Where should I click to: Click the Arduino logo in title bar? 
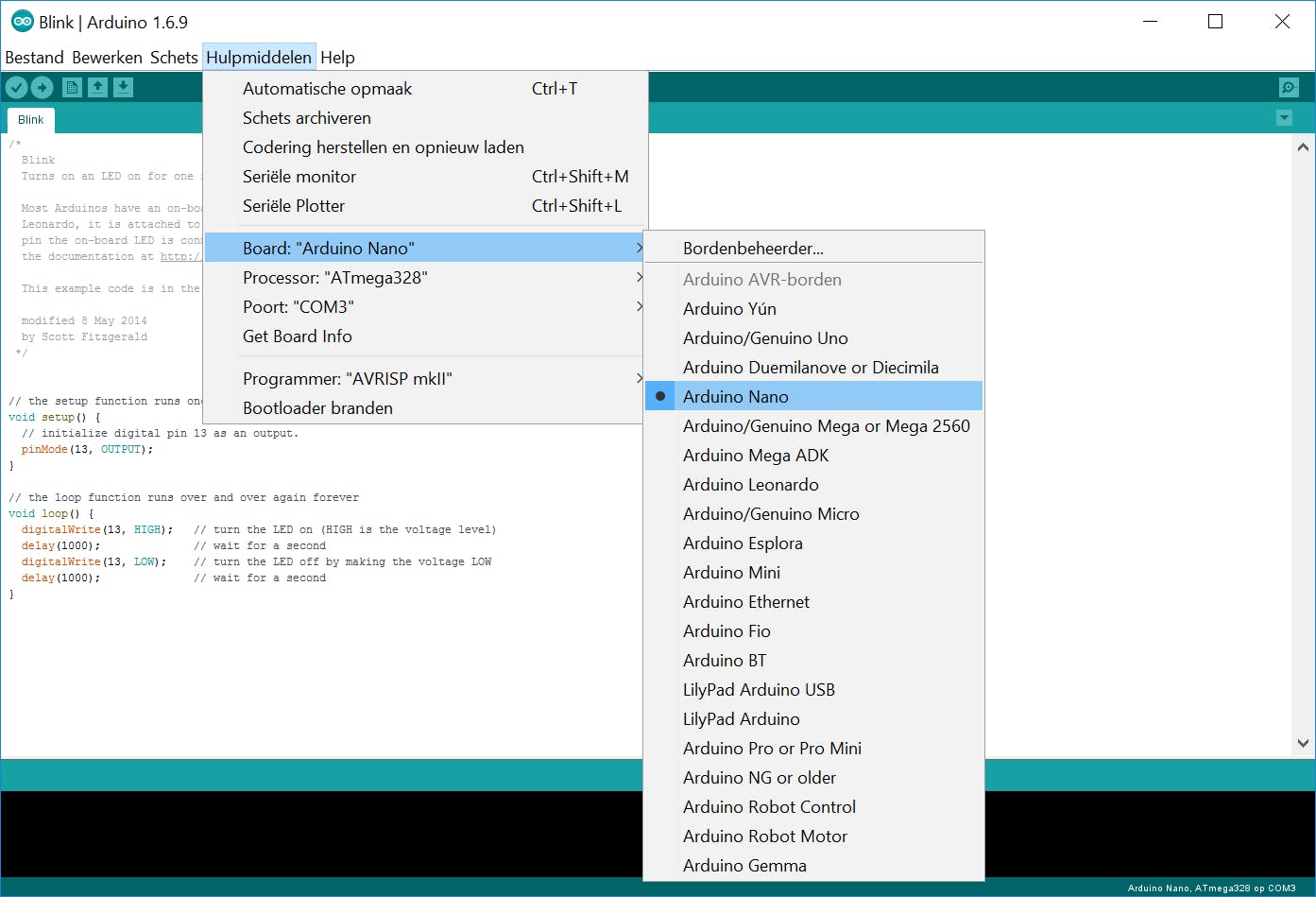(x=22, y=22)
